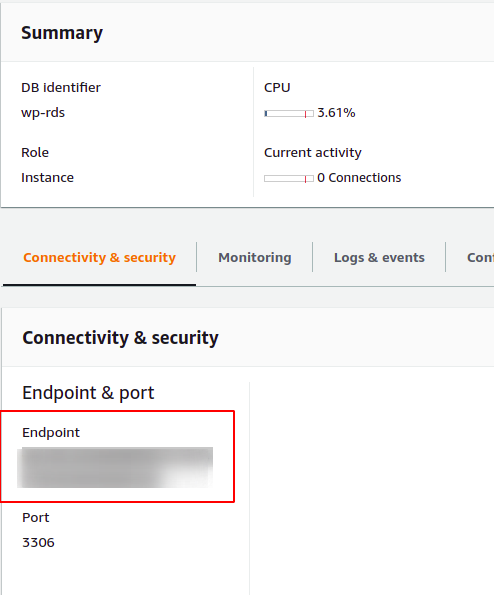Click the Endpoint field label

coord(51,433)
